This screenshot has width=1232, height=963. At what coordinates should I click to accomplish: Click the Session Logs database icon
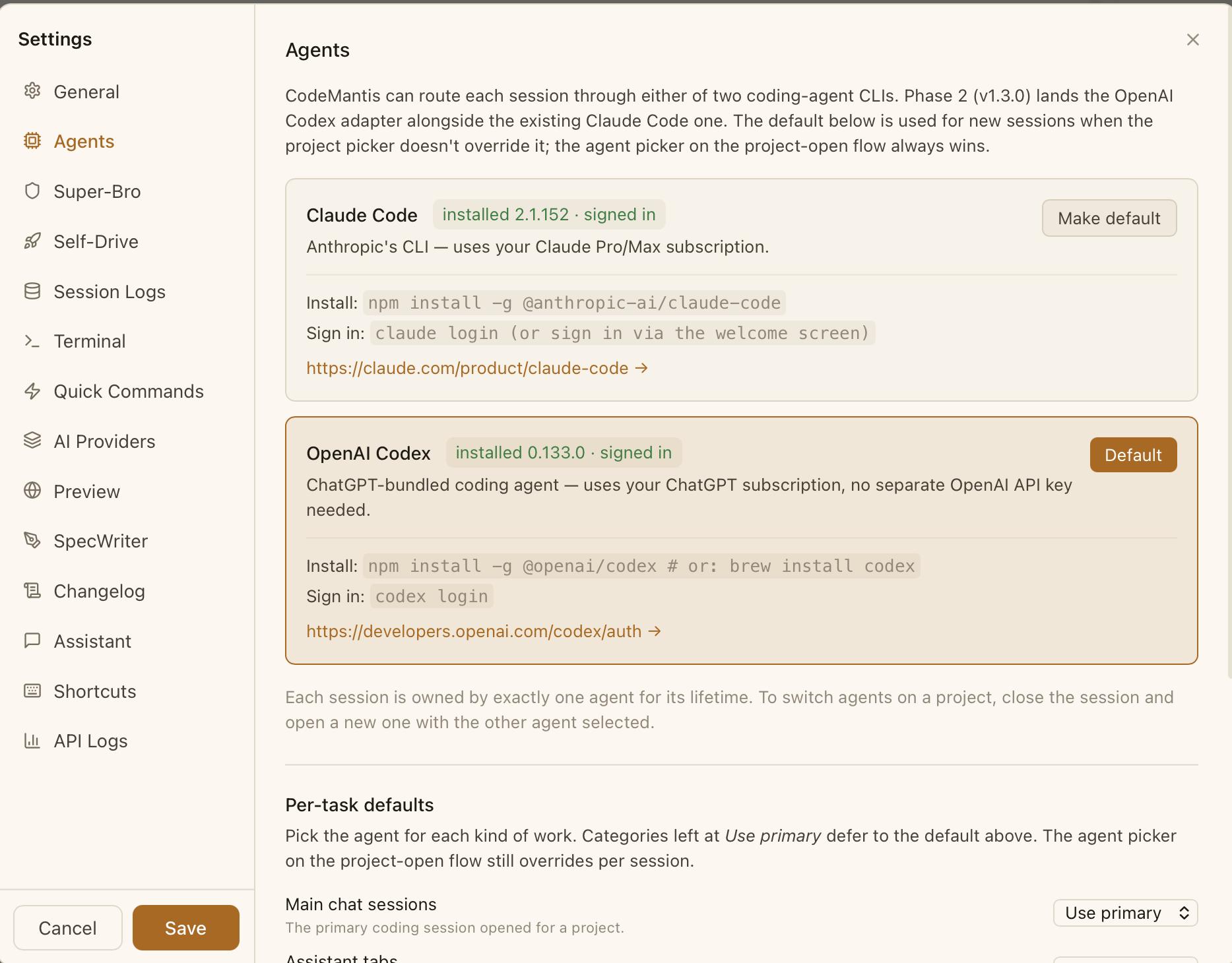[x=32, y=291]
